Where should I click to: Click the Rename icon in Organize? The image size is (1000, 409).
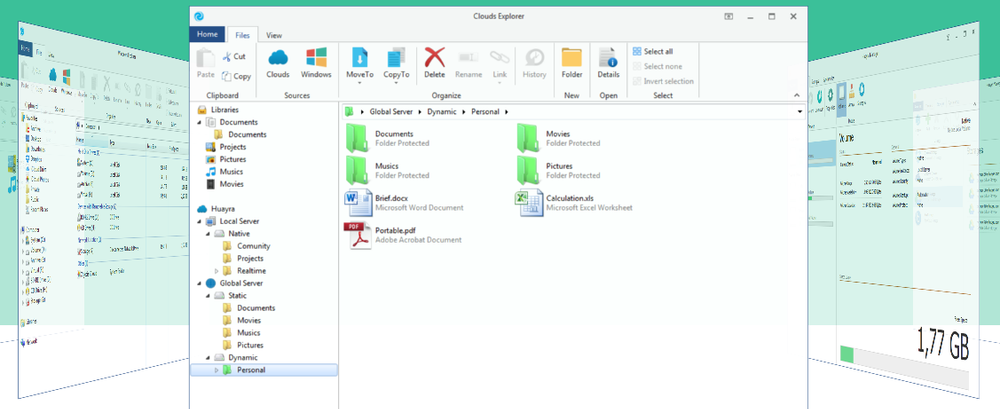tap(469, 57)
